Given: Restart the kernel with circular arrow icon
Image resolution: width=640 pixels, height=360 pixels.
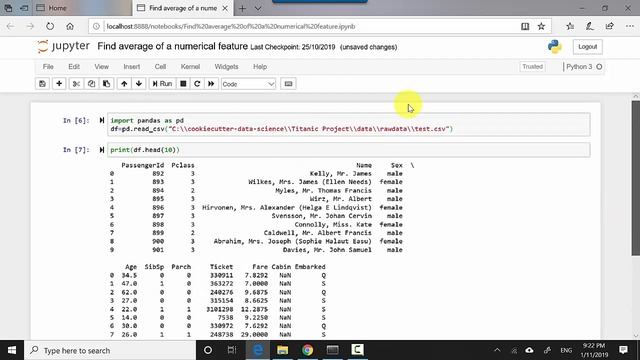Looking at the screenshot, I should pyautogui.click(x=197, y=84).
